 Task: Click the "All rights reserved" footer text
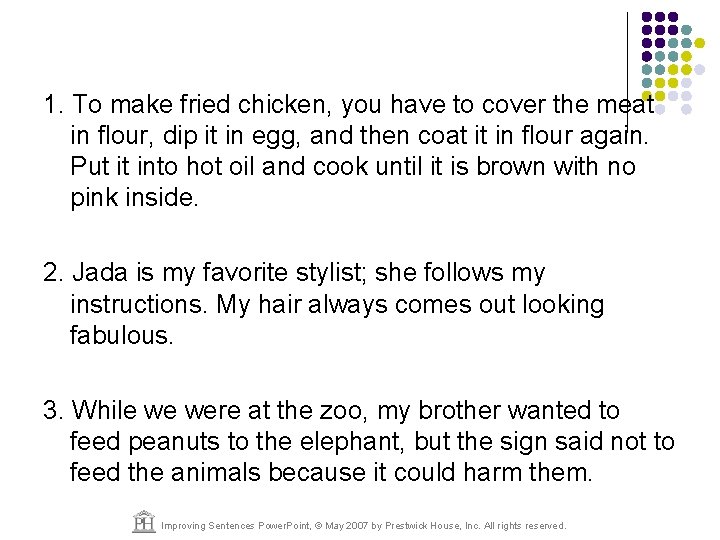(530, 525)
